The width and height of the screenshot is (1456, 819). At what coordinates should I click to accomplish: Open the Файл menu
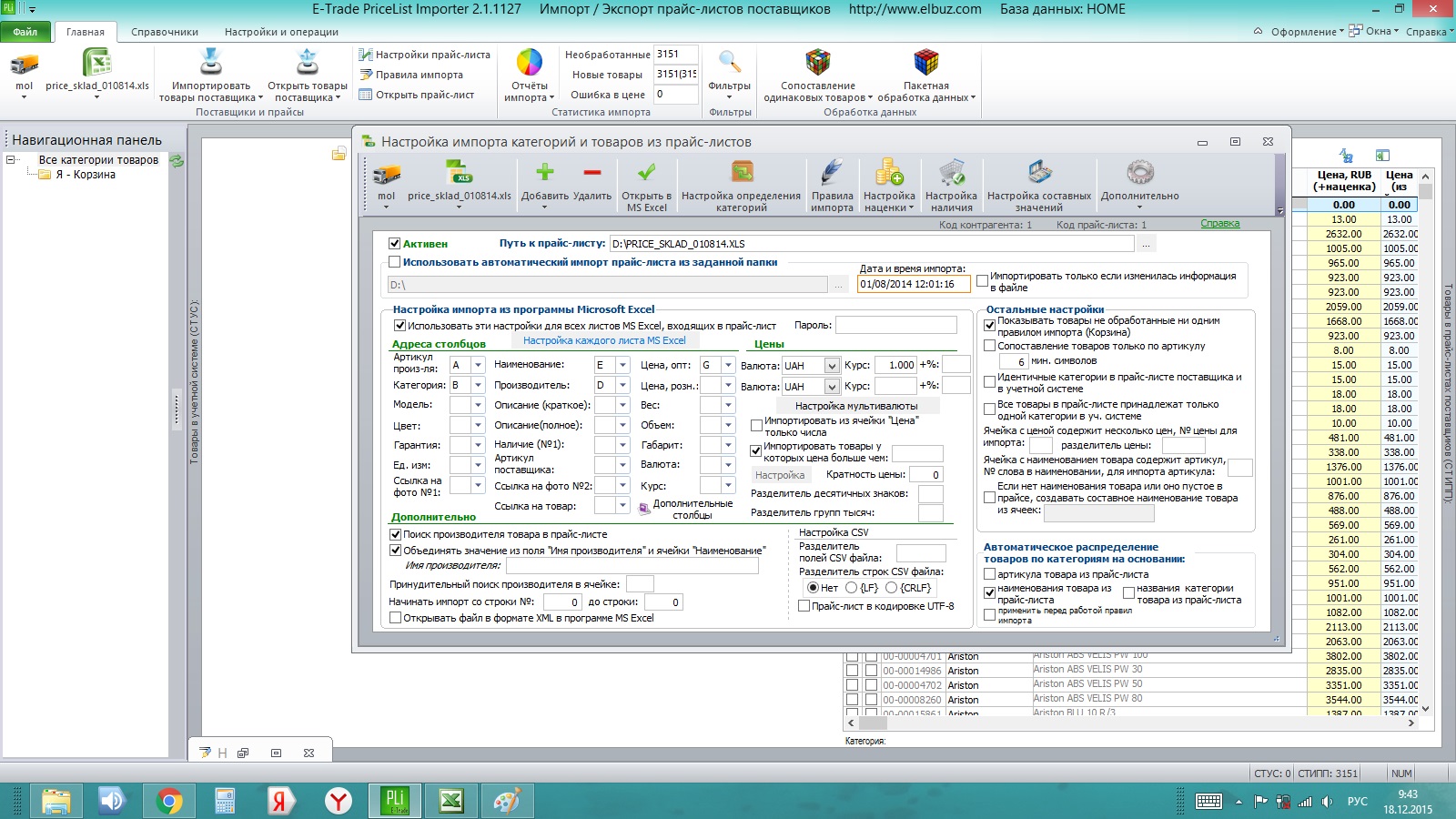click(25, 32)
